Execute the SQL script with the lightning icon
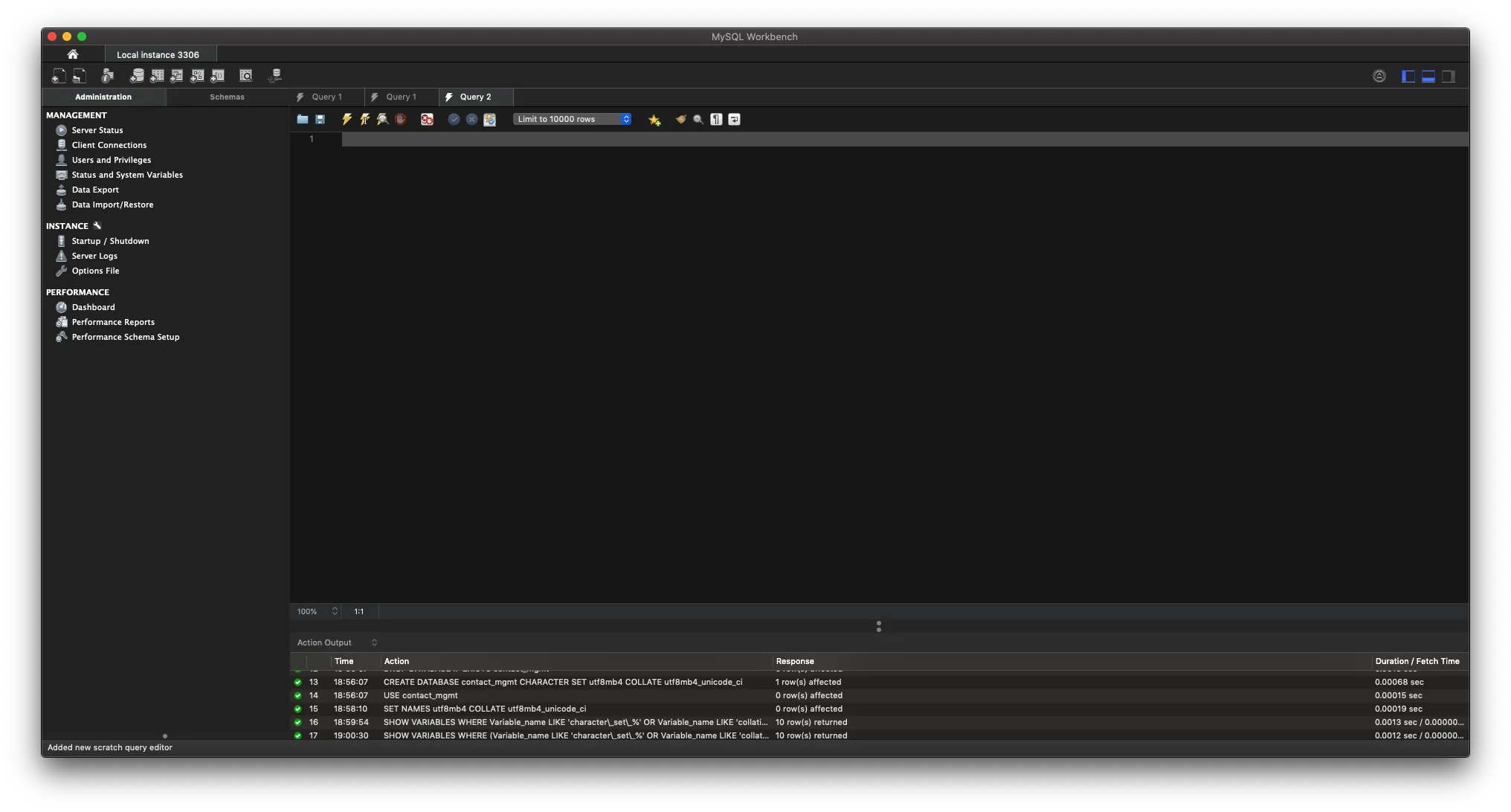This screenshot has width=1511, height=812. coord(347,119)
